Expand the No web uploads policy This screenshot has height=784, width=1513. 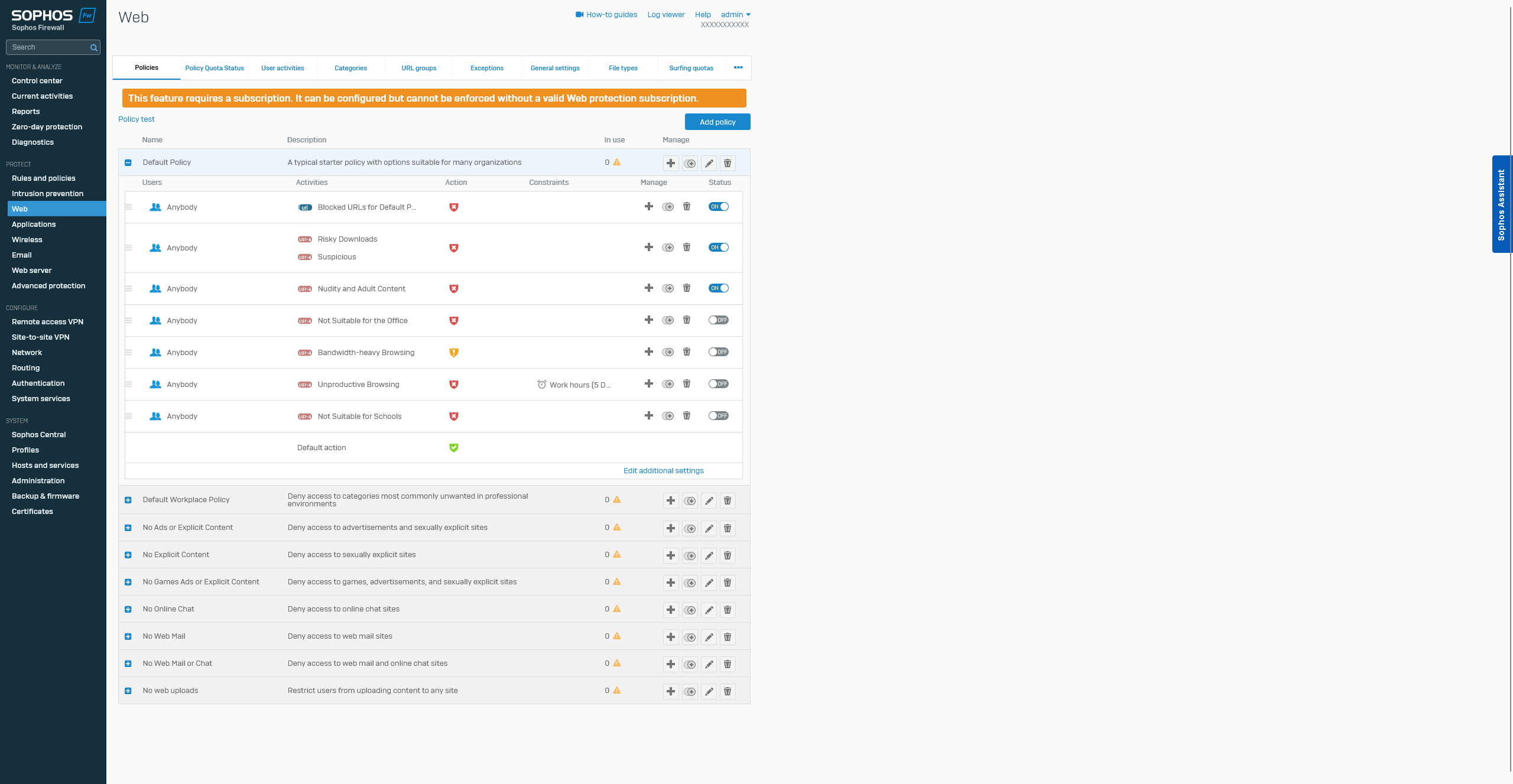pos(128,691)
